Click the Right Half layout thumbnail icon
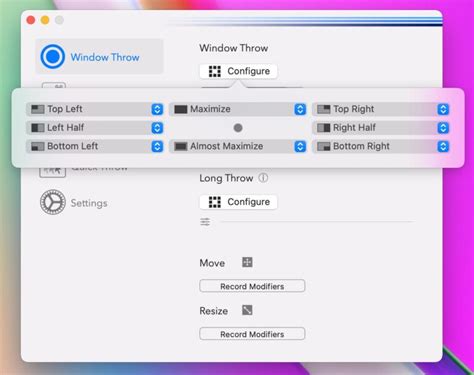Viewport: 474px width, 375px height. coord(324,128)
